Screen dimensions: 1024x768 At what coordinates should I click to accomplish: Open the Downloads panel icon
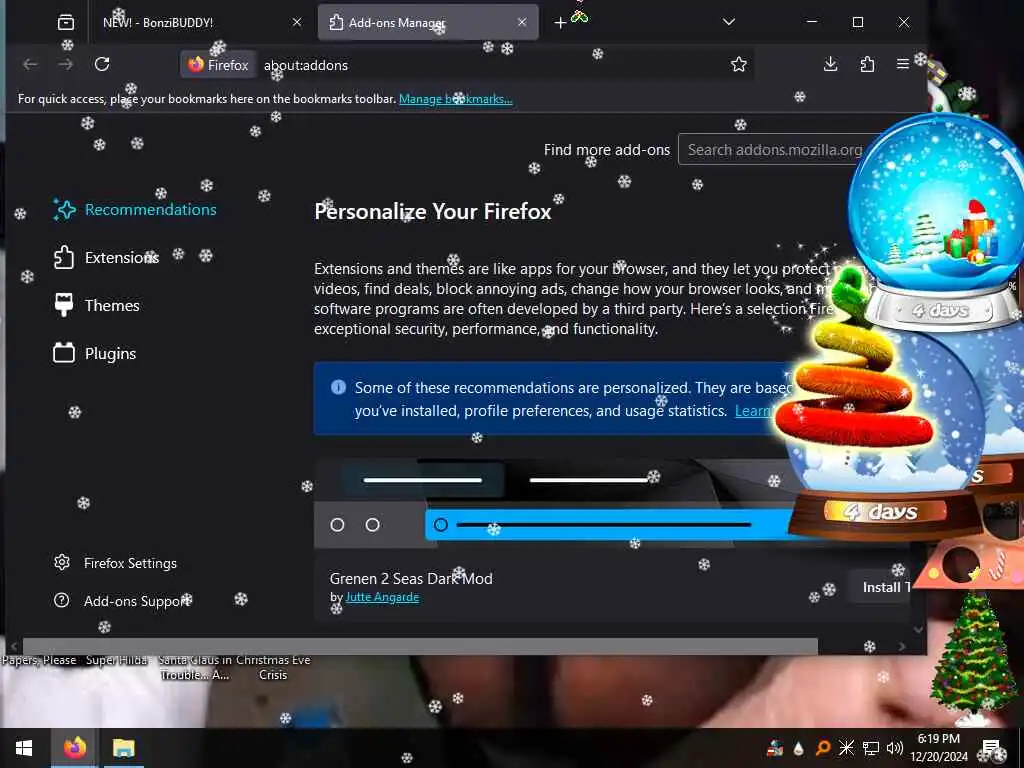(x=830, y=64)
